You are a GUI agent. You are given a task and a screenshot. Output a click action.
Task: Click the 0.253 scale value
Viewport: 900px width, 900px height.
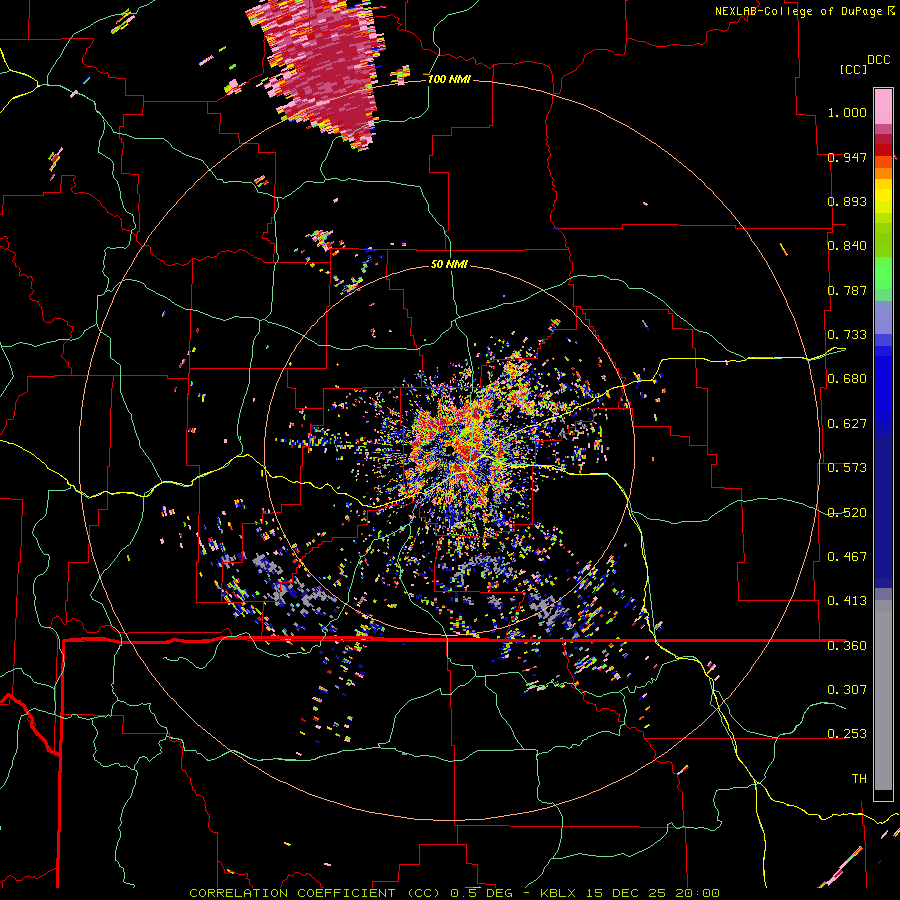847,734
